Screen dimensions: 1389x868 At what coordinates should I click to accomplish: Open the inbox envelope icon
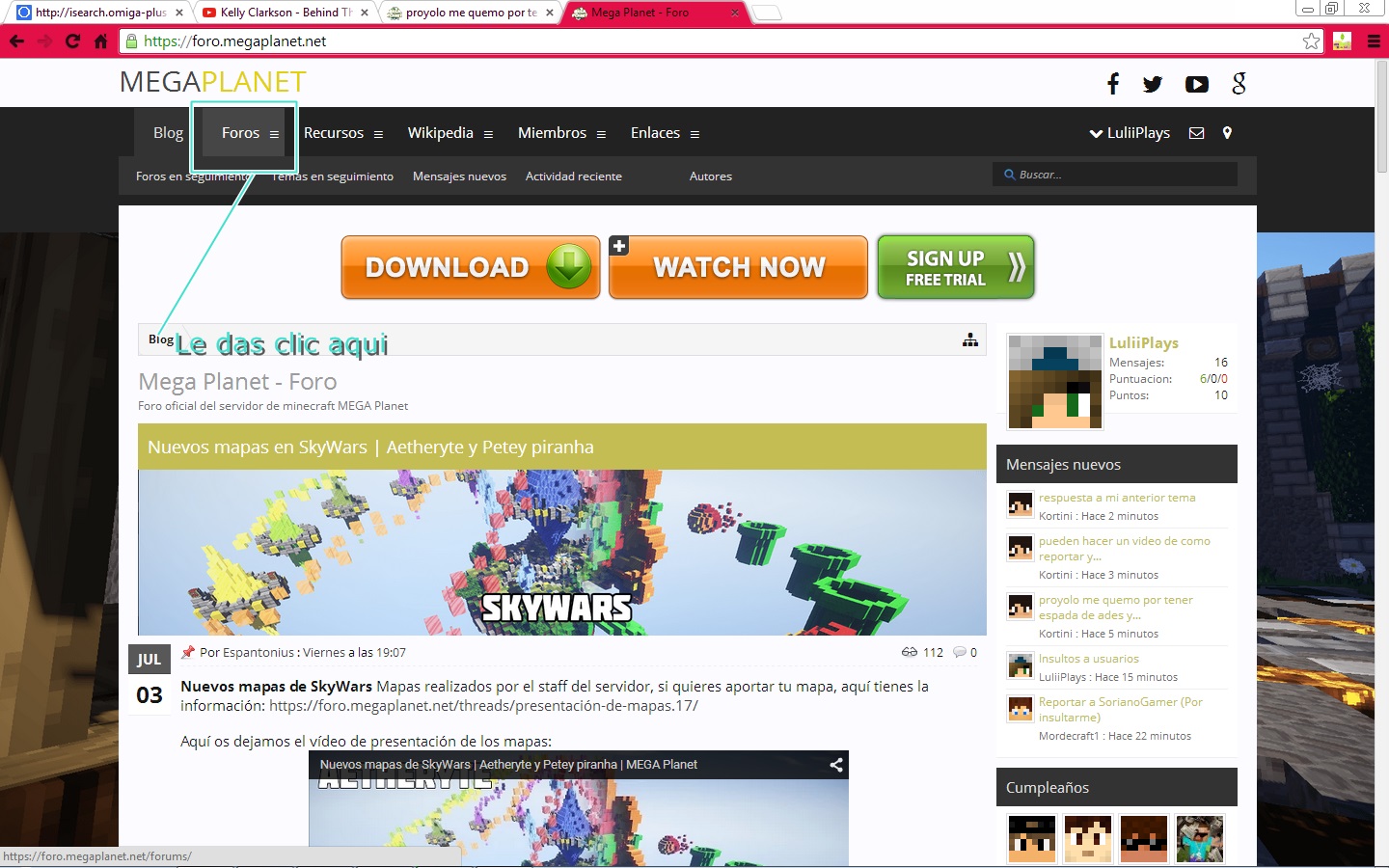coord(1197,133)
